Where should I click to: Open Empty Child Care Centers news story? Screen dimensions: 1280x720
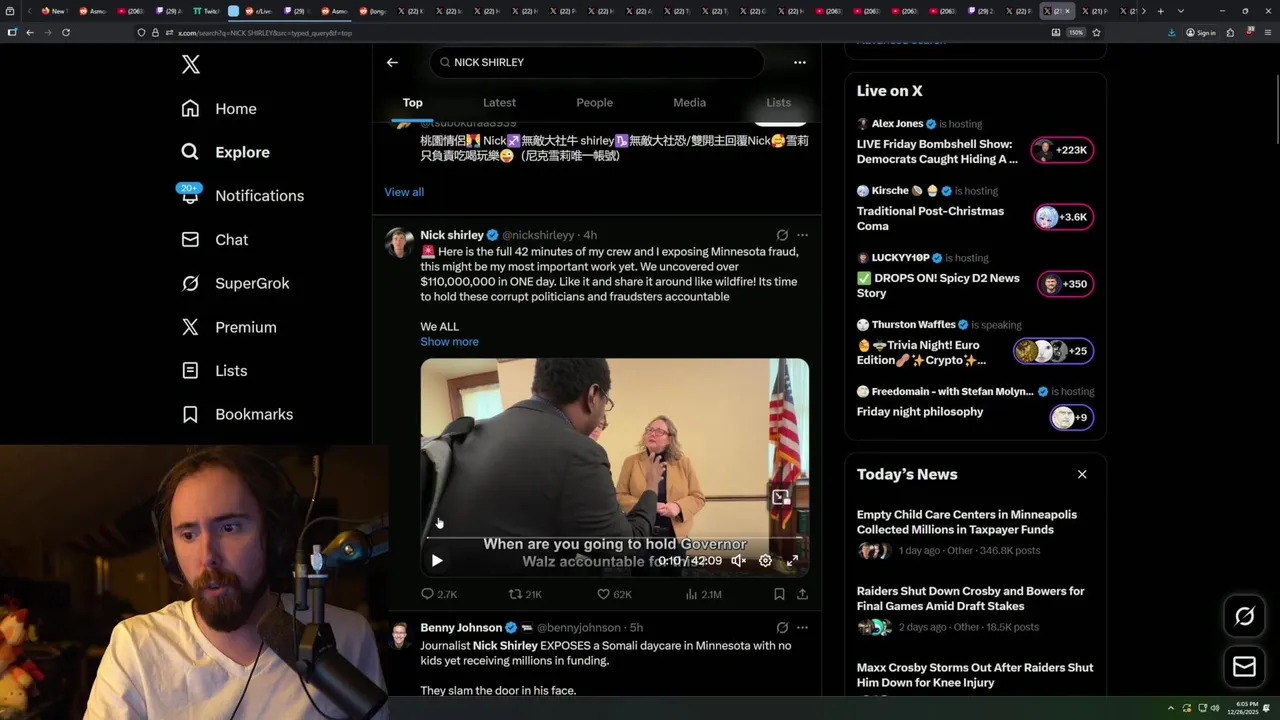pyautogui.click(x=975, y=536)
